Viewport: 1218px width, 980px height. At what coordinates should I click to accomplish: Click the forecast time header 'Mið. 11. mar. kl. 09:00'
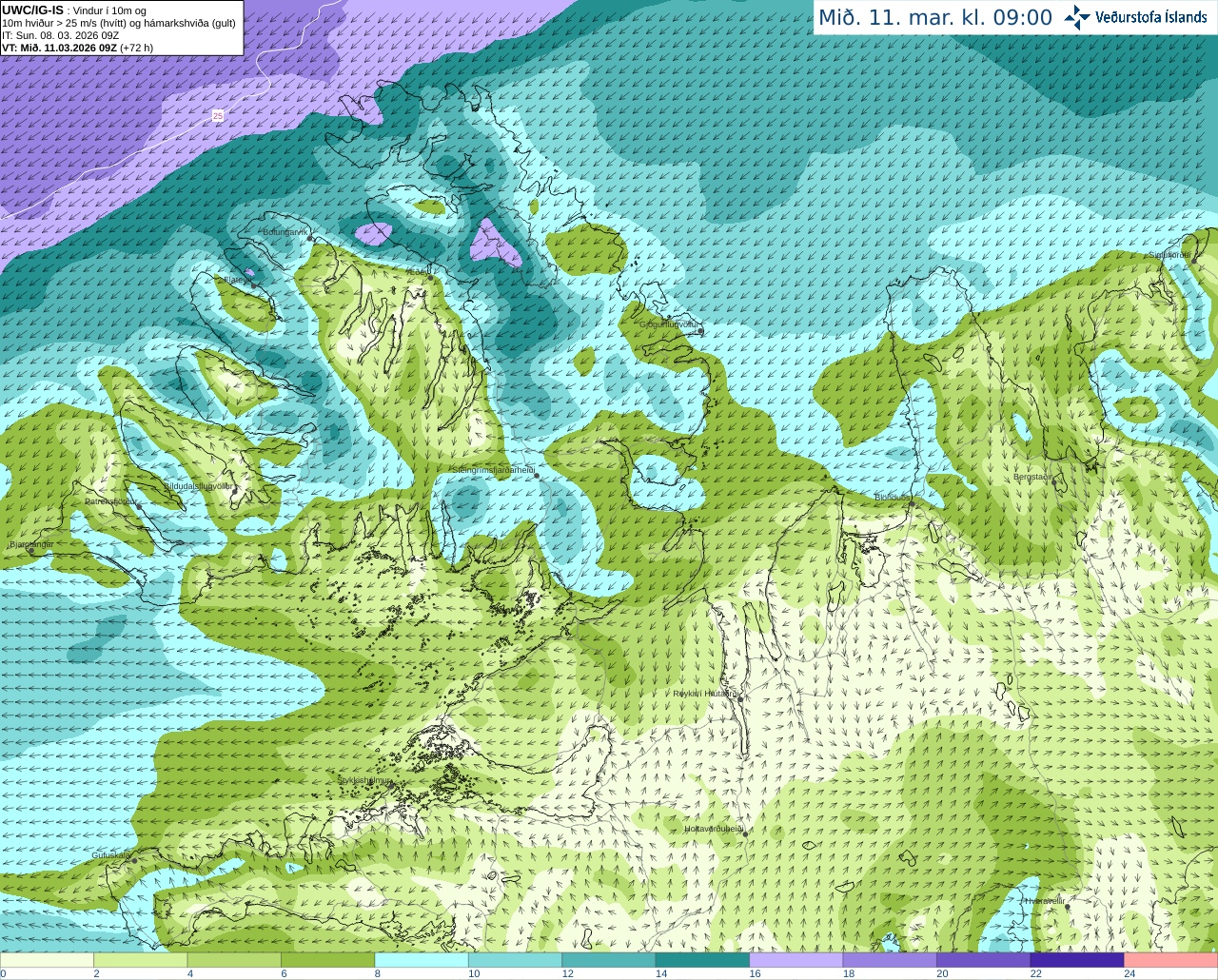[x=935, y=18]
